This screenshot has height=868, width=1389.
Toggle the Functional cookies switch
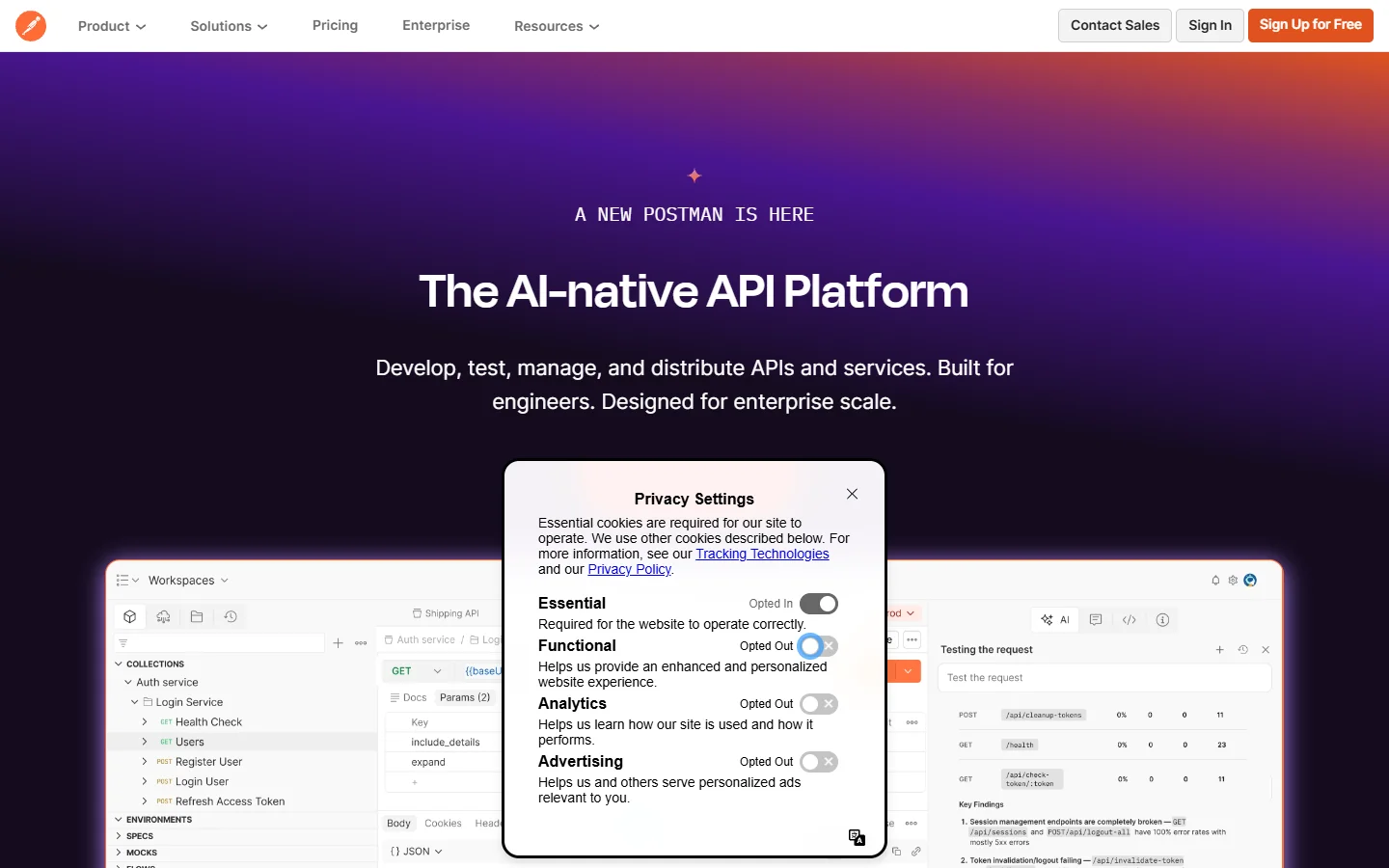819,646
